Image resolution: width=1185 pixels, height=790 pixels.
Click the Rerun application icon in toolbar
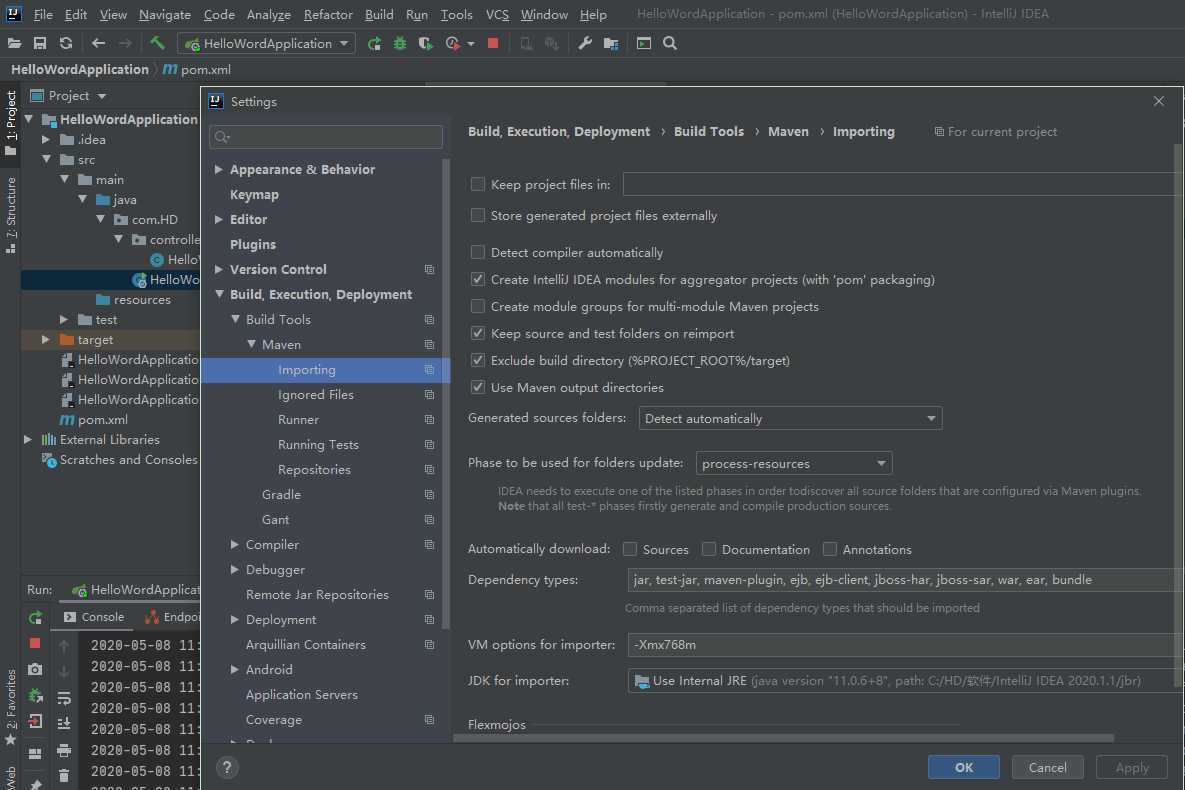tap(374, 44)
